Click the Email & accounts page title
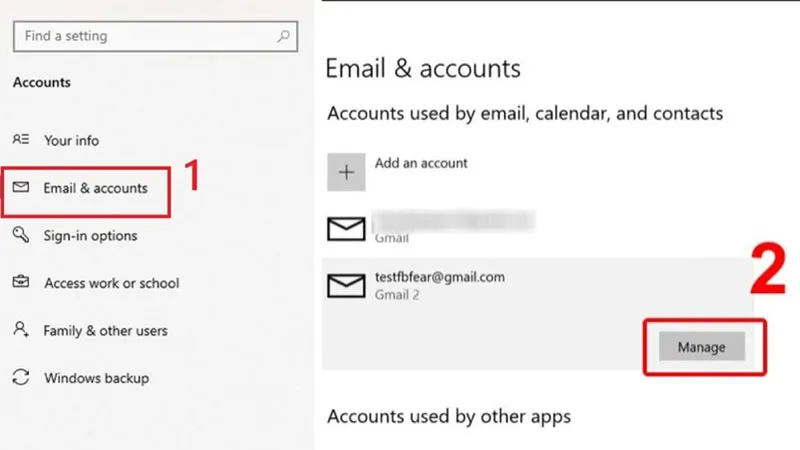The image size is (800, 450). [423, 68]
